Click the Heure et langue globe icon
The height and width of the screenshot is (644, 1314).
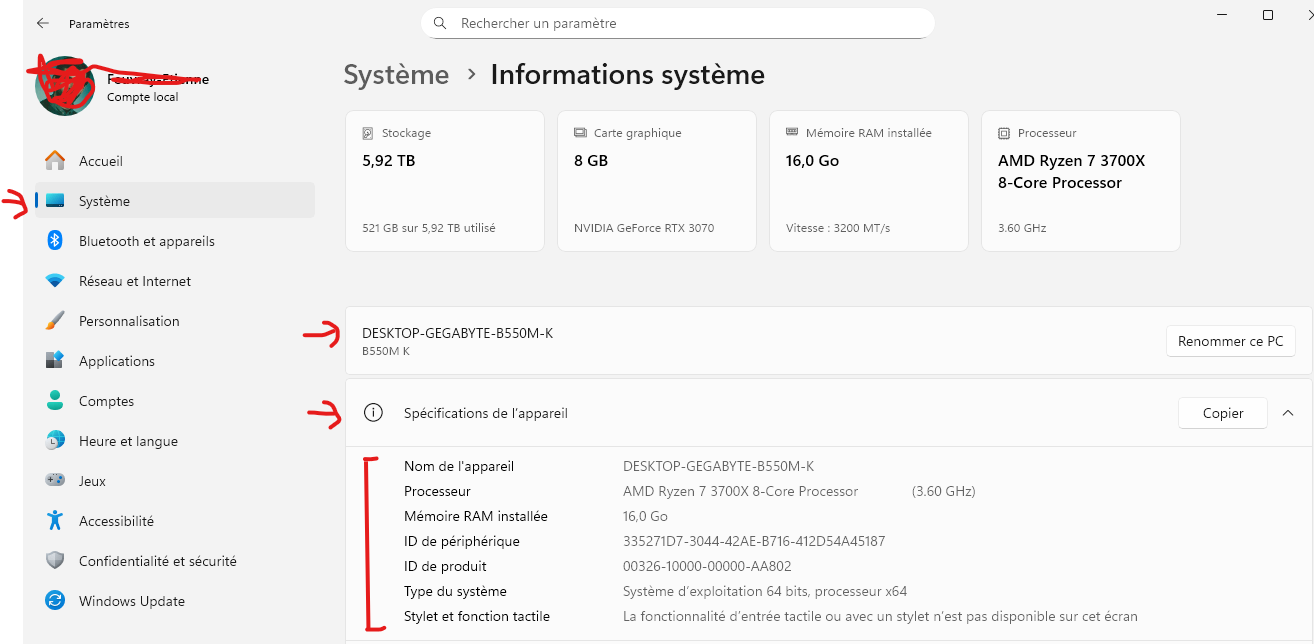coord(55,441)
